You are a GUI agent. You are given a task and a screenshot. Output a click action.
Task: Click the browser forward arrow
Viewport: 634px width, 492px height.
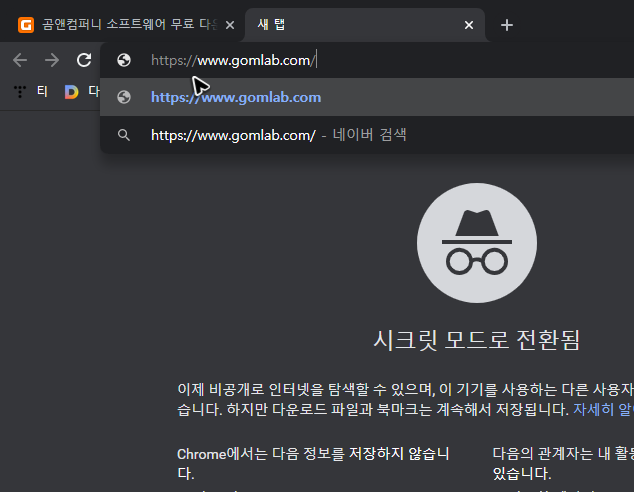pyautogui.click(x=52, y=60)
